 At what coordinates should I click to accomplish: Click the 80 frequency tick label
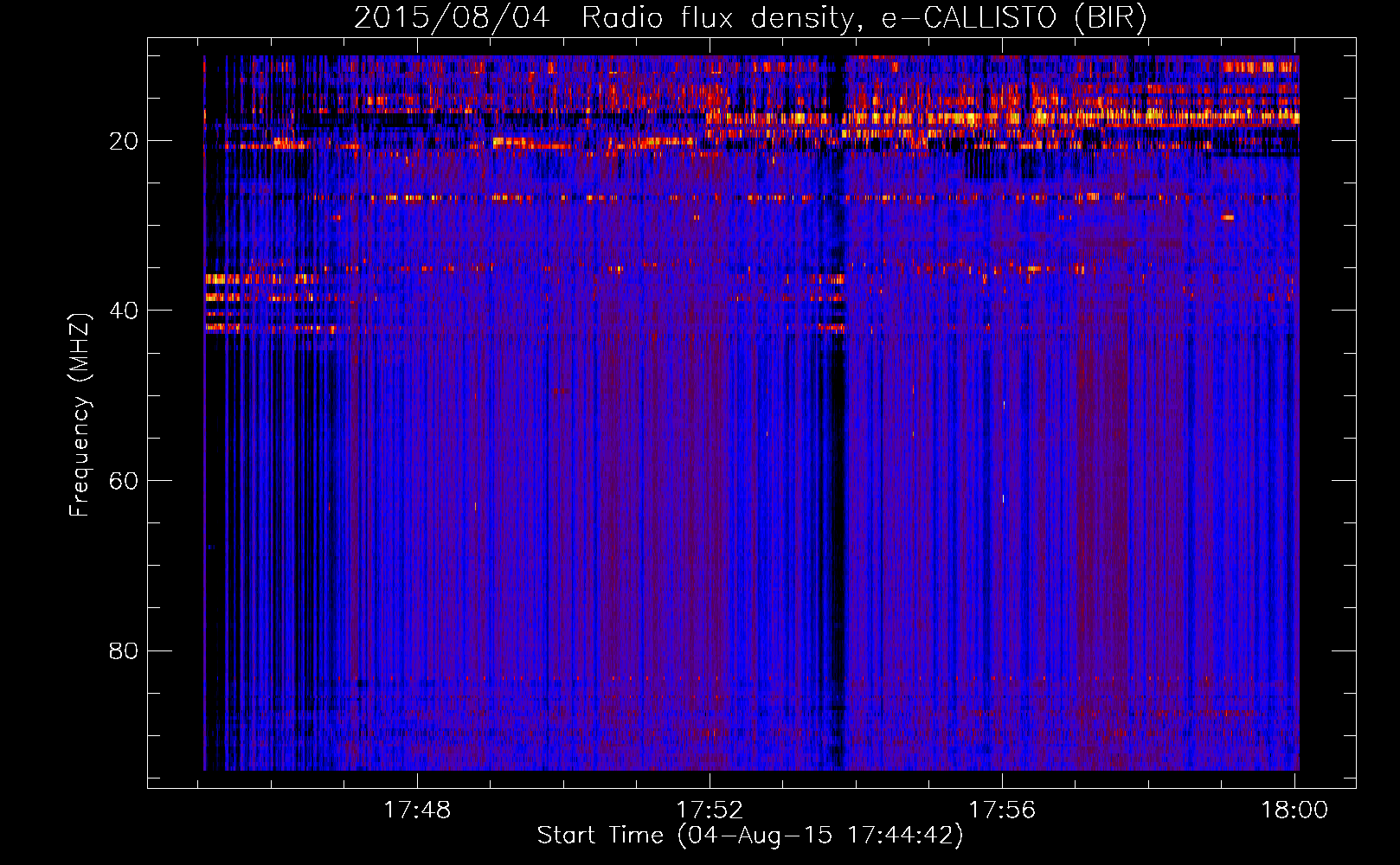pos(124,650)
